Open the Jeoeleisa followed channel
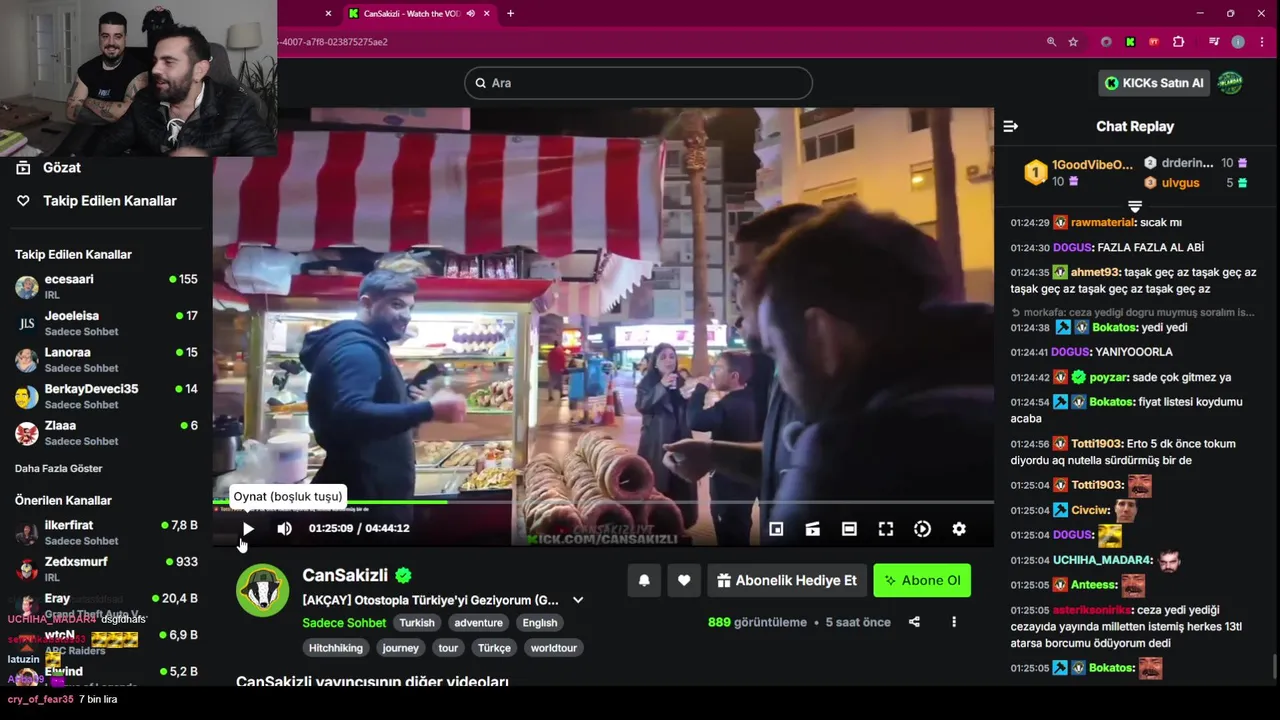The width and height of the screenshot is (1280, 720). click(x=106, y=323)
